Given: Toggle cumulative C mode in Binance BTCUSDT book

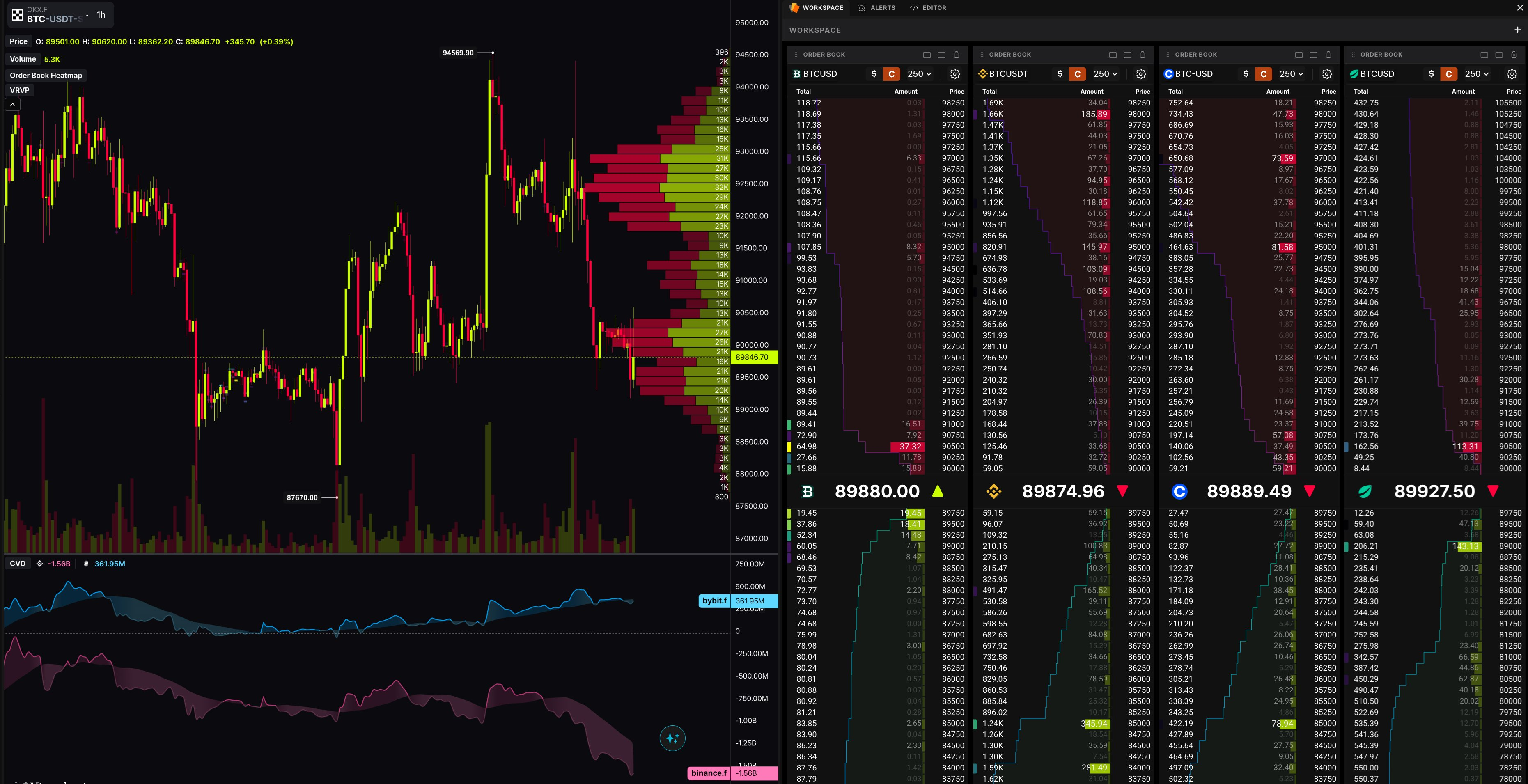Looking at the screenshot, I should [x=1077, y=74].
